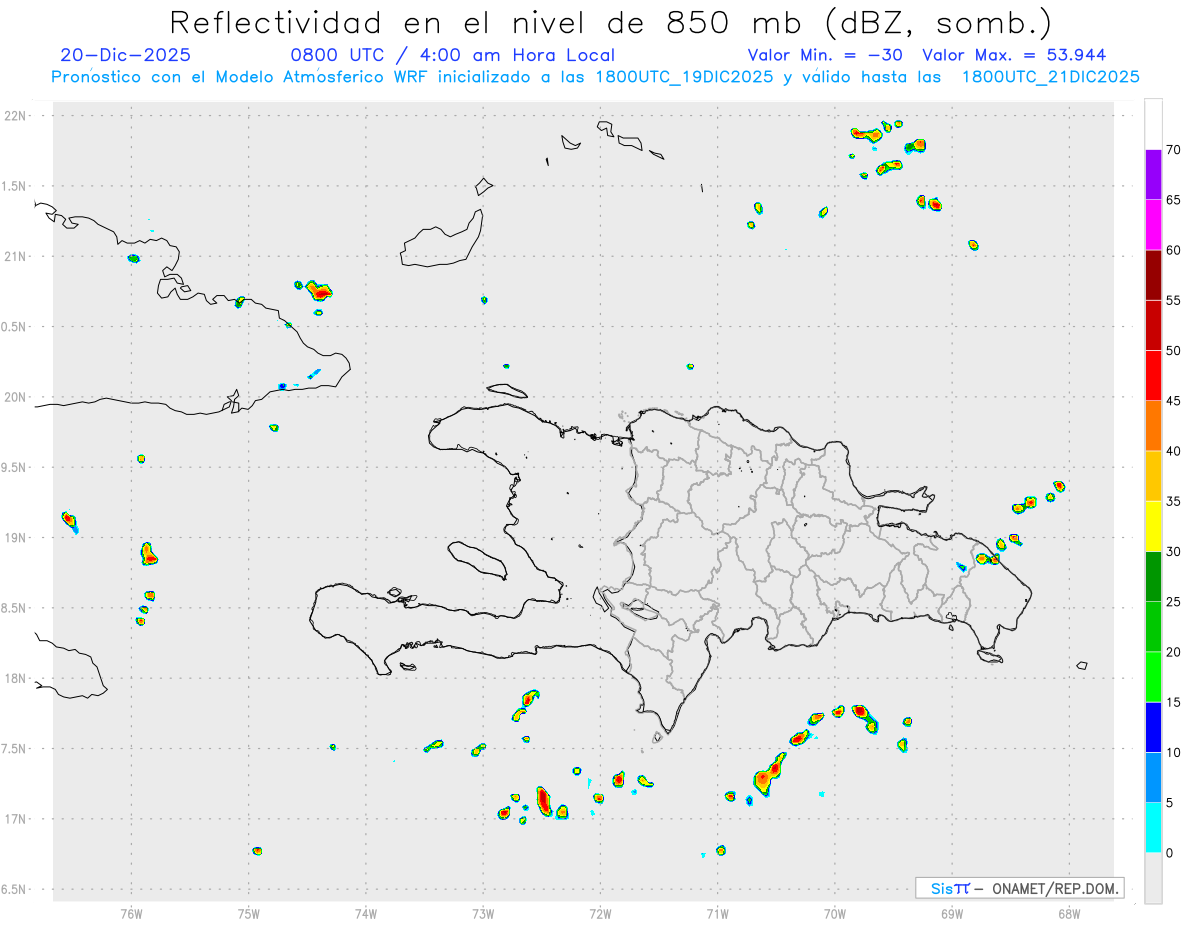Viewport: 1200px width, 927px height.
Task: Click the date "20-Dic-2025"
Action: point(125,55)
